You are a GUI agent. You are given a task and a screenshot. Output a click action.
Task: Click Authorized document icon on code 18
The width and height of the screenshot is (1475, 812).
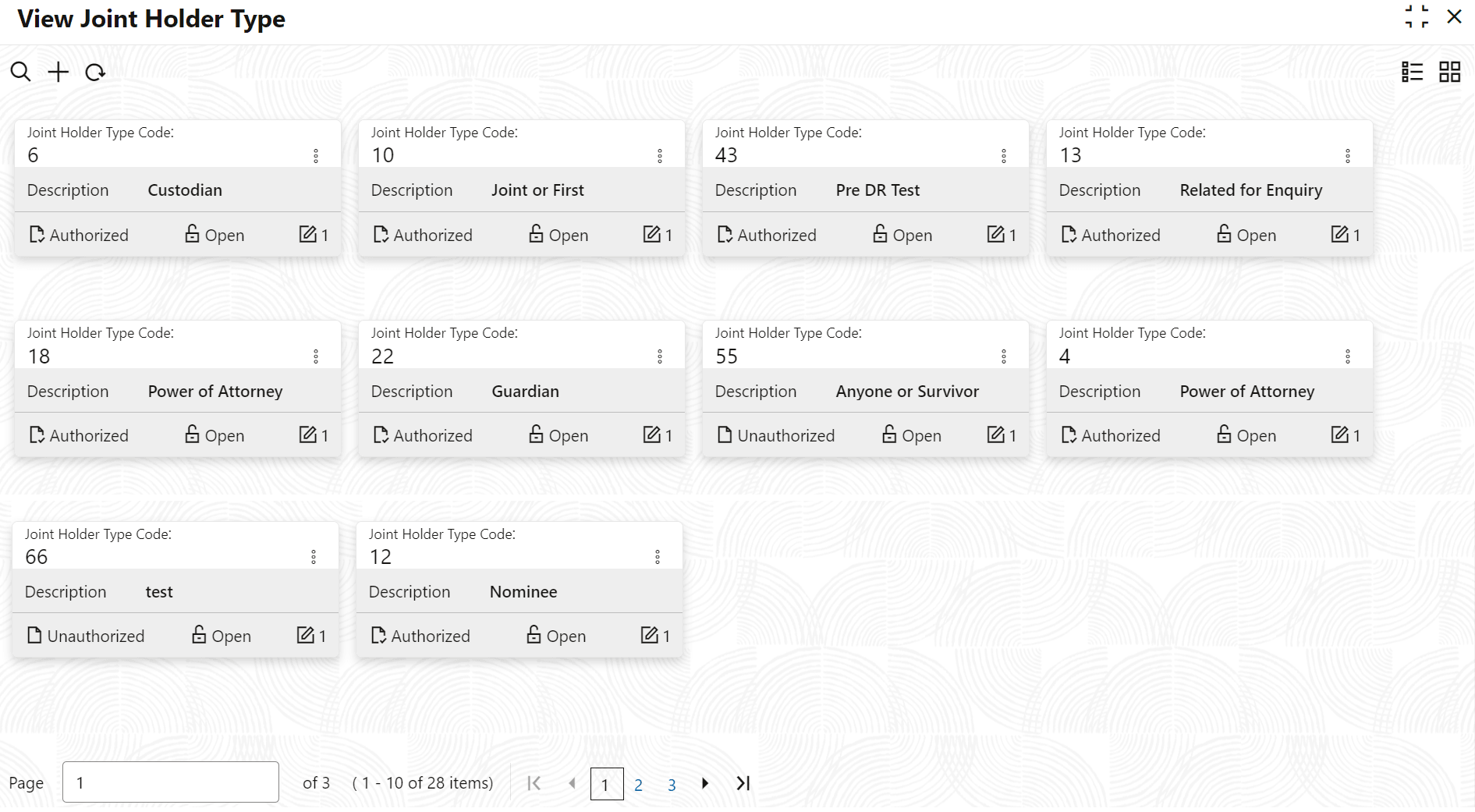point(37,434)
